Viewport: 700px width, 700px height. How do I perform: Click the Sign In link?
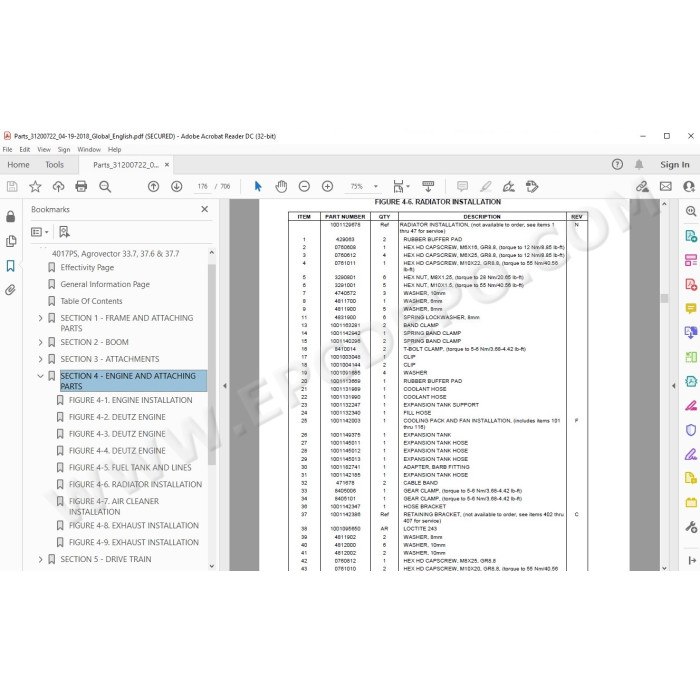675,165
